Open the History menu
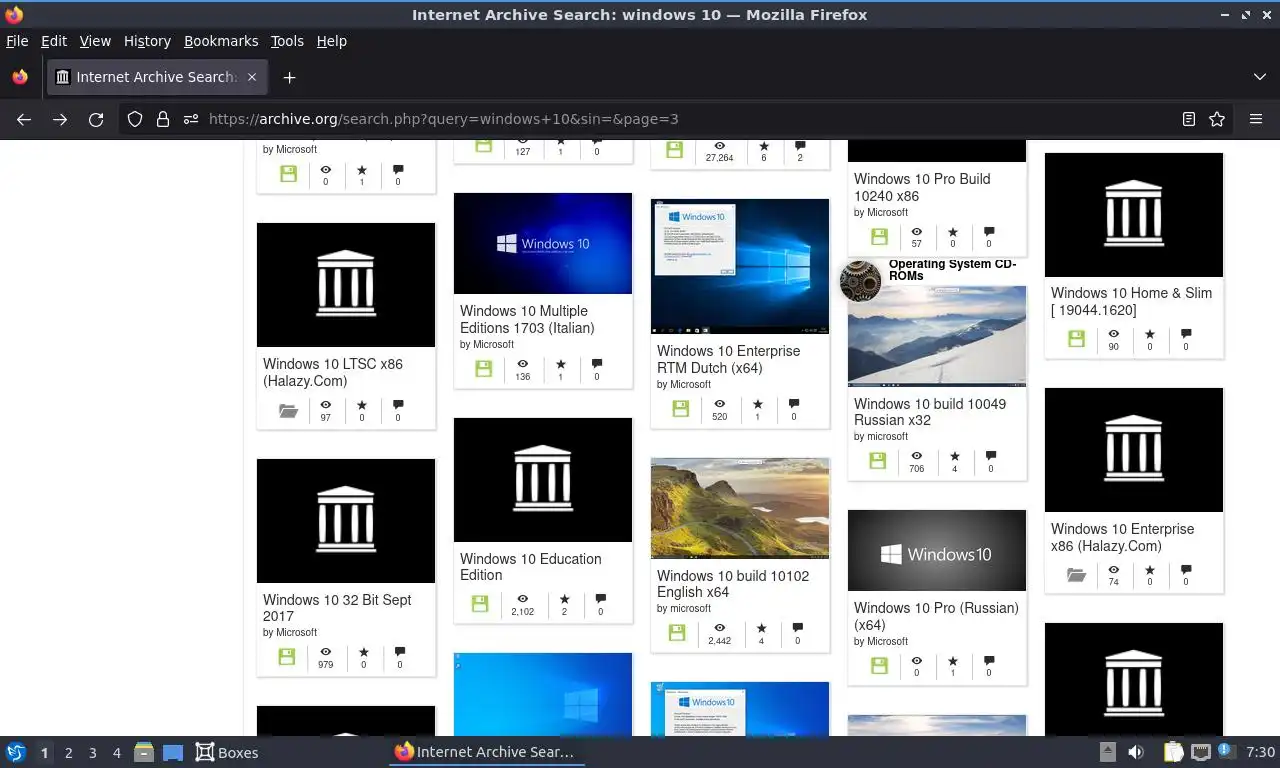Viewport: 1280px width, 768px height. pyautogui.click(x=147, y=41)
